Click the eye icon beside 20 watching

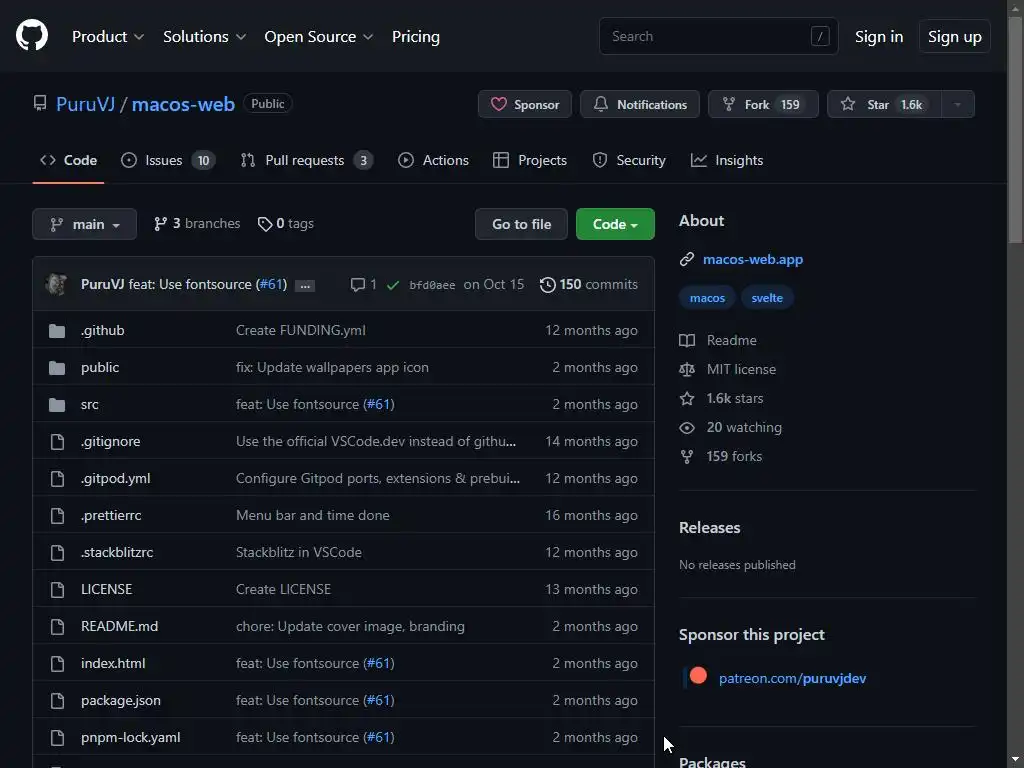(687, 428)
